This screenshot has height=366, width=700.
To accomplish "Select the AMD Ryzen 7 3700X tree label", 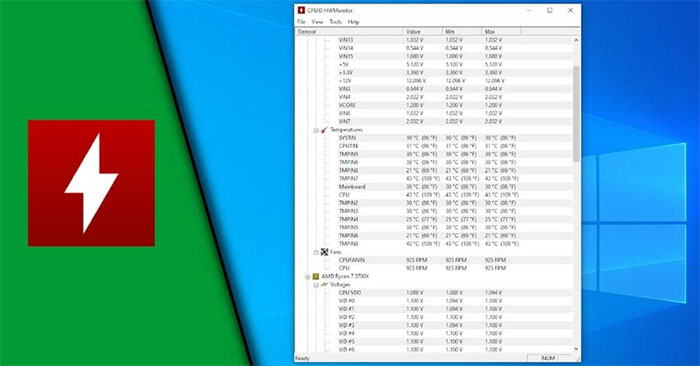I will [x=345, y=277].
